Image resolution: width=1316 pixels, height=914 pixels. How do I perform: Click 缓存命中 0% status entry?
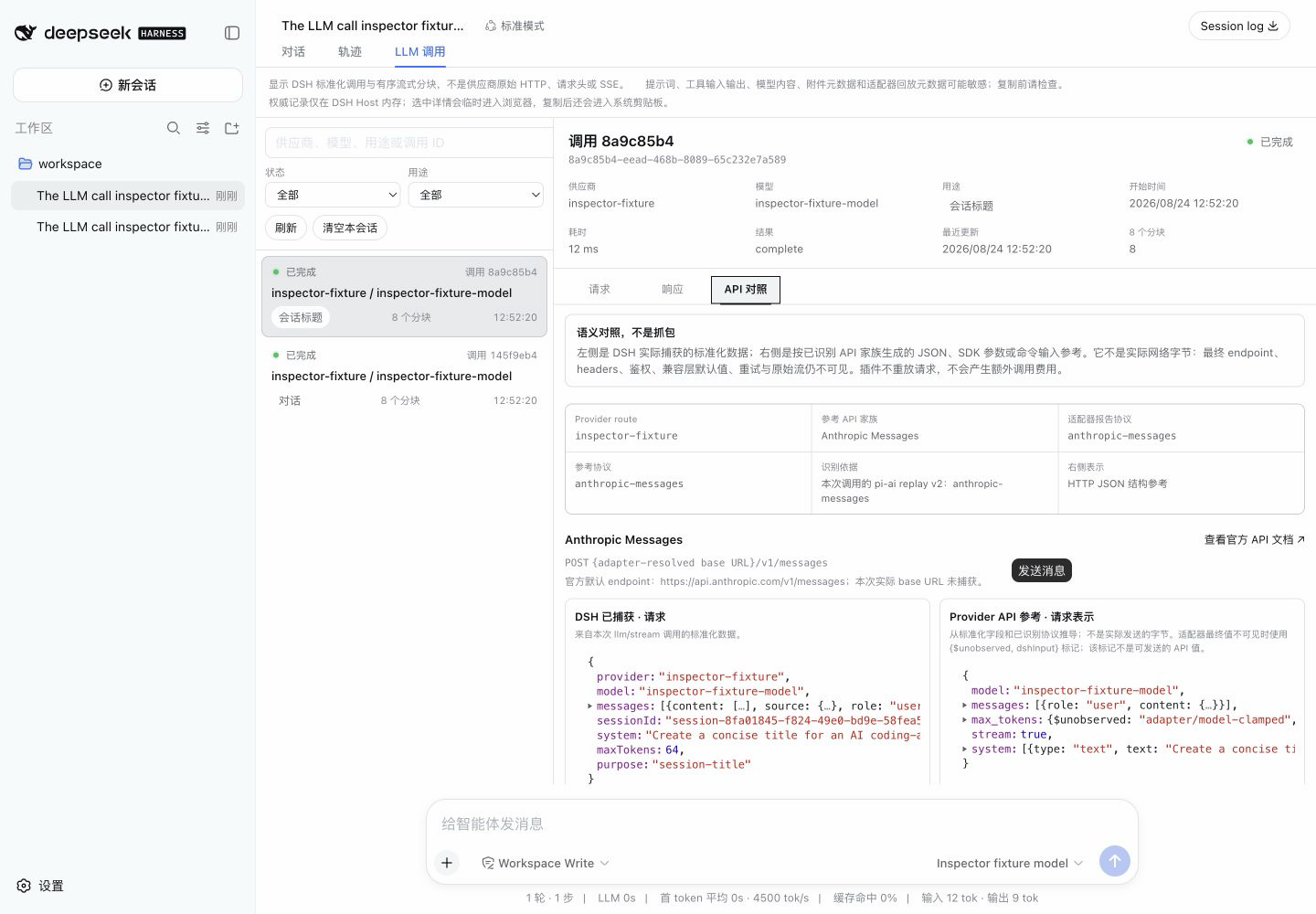coord(865,898)
